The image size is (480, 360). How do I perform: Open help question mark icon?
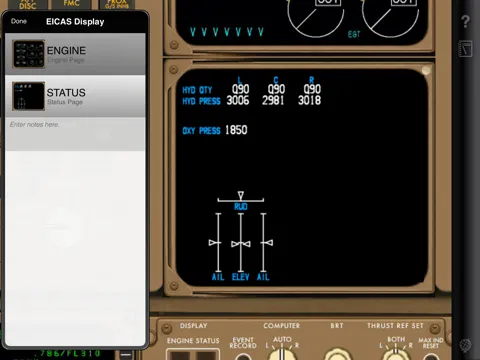pos(466,21)
